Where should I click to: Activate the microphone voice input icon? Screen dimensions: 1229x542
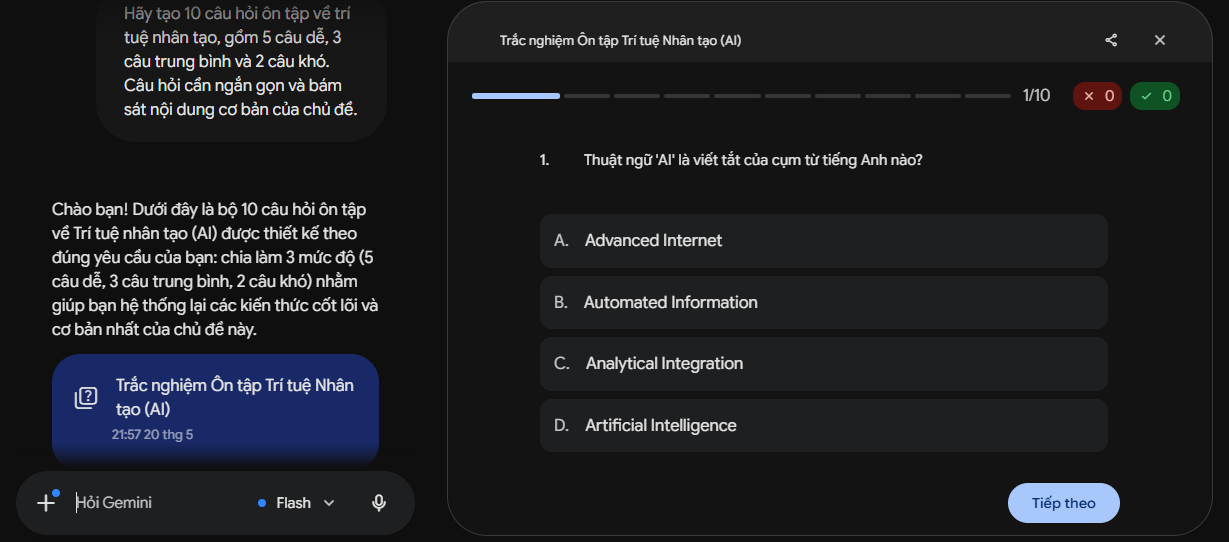click(379, 503)
